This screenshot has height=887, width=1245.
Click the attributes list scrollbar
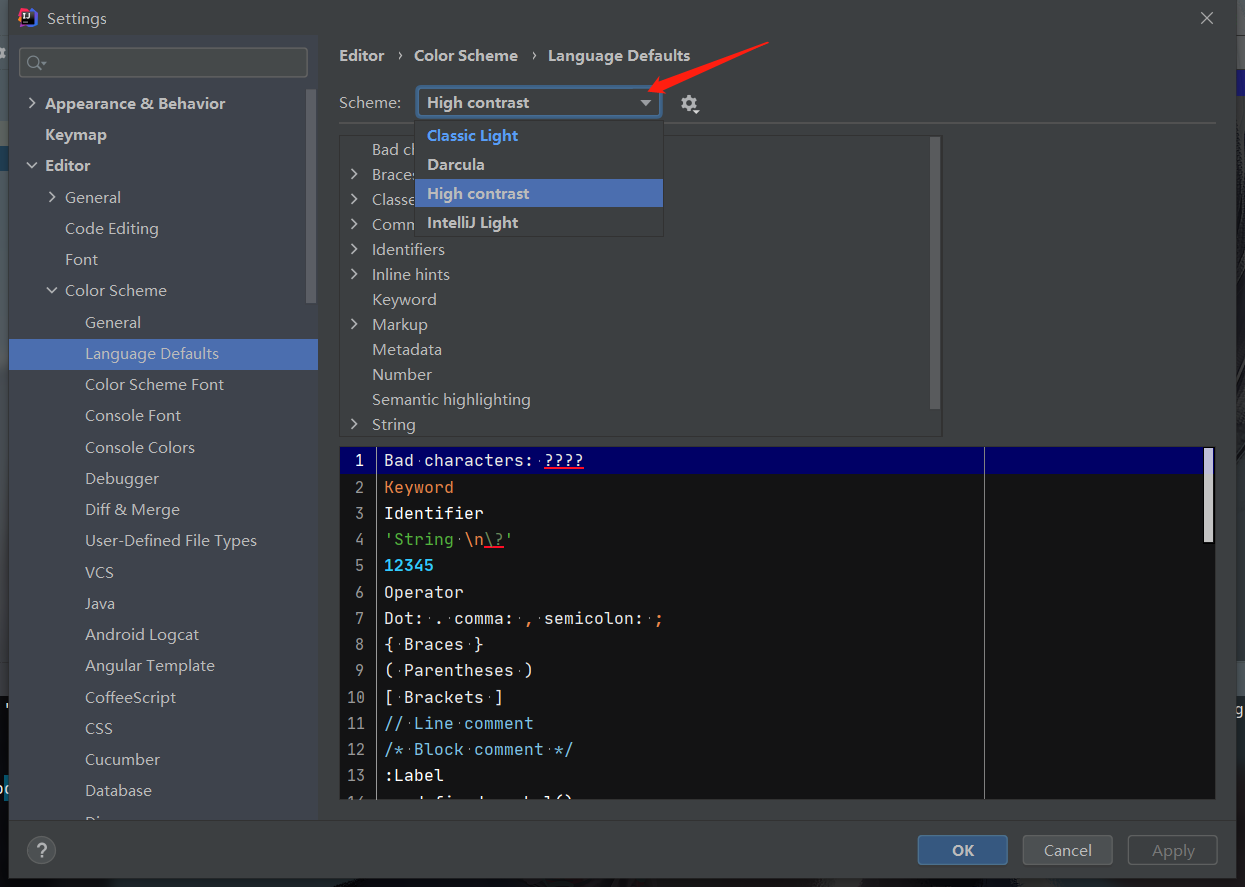[935, 273]
